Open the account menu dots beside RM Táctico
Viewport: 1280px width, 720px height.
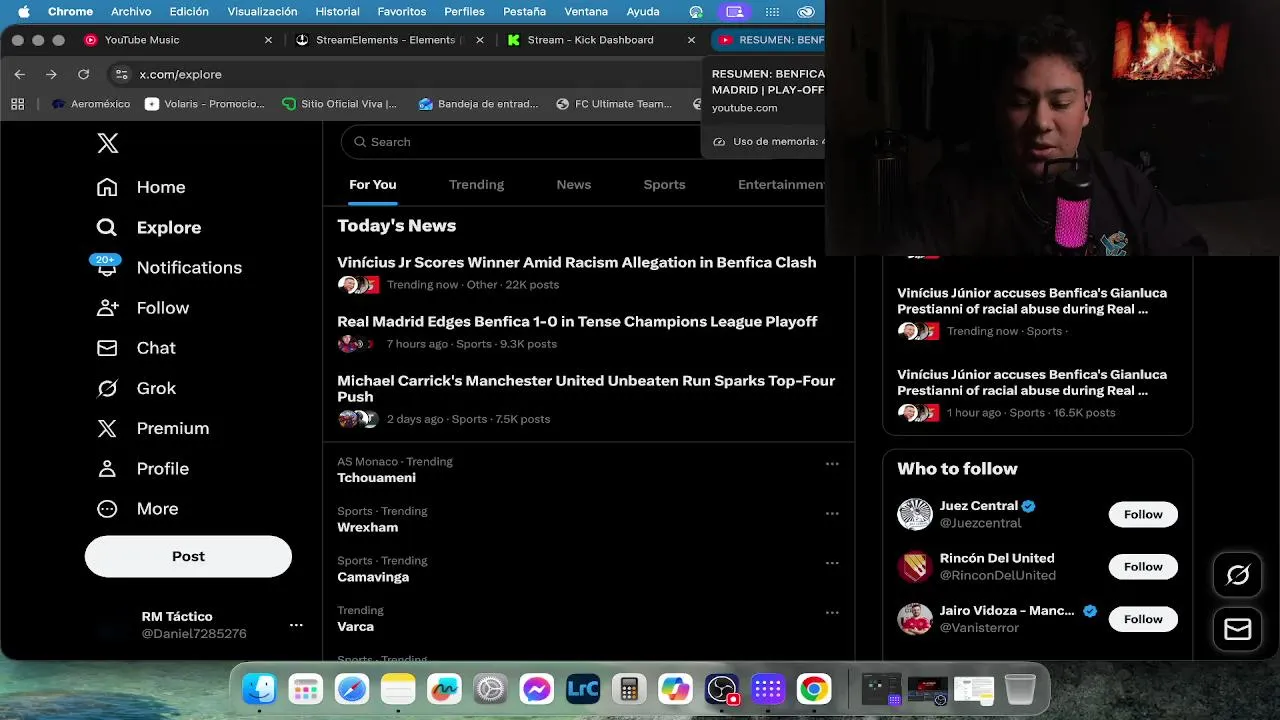coord(296,625)
